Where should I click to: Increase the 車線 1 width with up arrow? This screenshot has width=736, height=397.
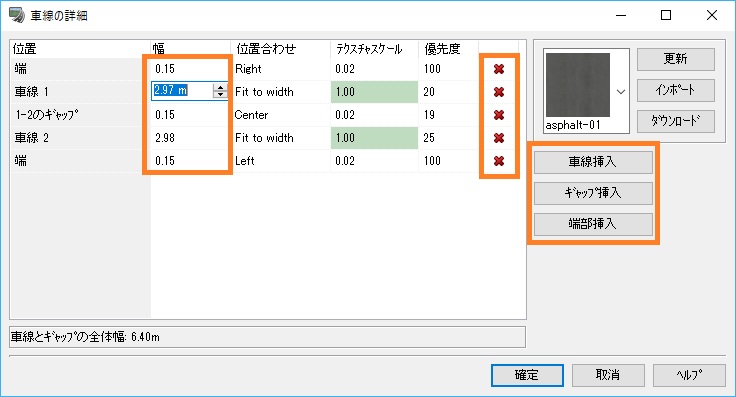pyautogui.click(x=220, y=87)
